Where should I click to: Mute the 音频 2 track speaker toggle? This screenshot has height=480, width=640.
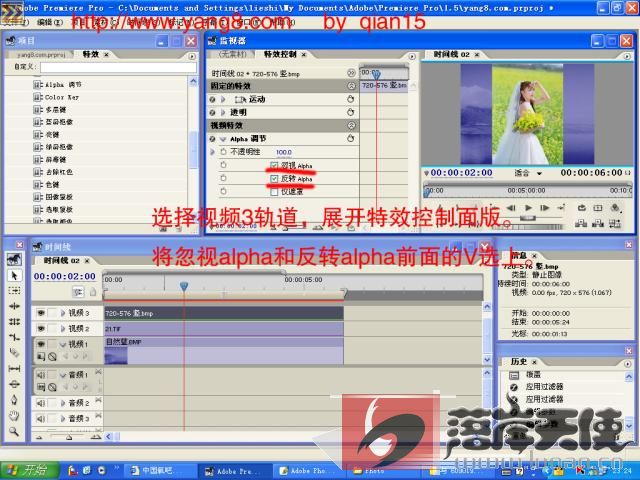pyautogui.click(x=41, y=403)
